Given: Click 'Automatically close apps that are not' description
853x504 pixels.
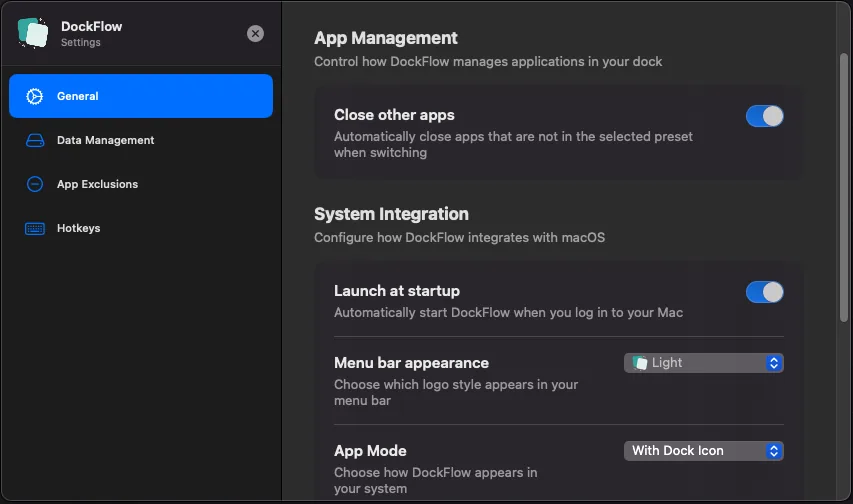Looking at the screenshot, I should tap(513, 144).
